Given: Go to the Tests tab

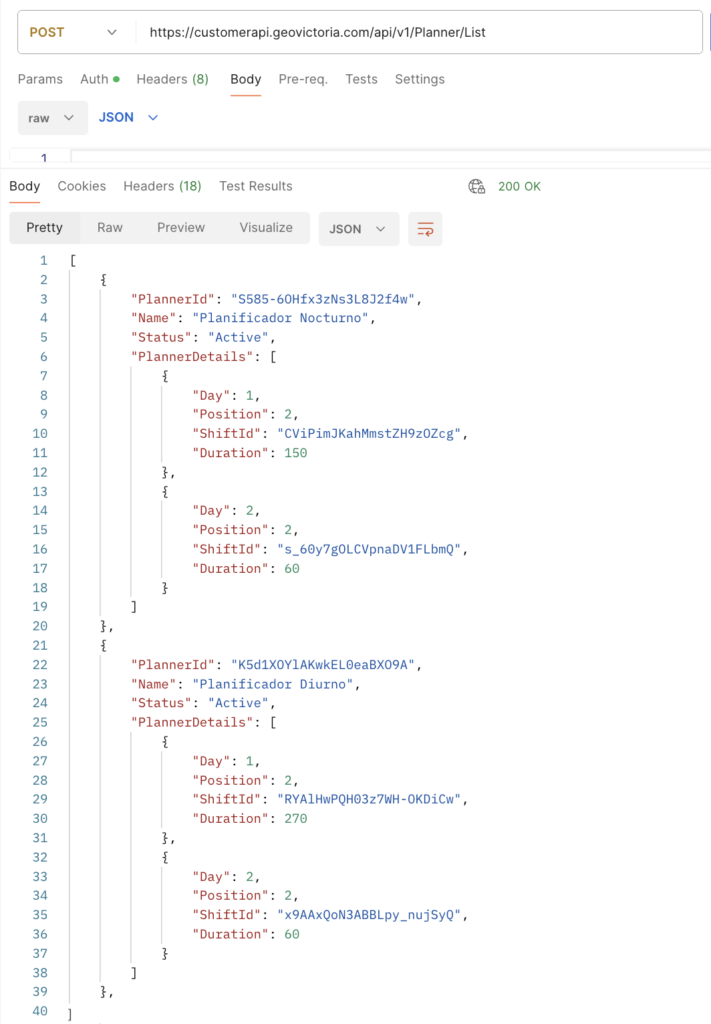Looking at the screenshot, I should [x=361, y=79].
